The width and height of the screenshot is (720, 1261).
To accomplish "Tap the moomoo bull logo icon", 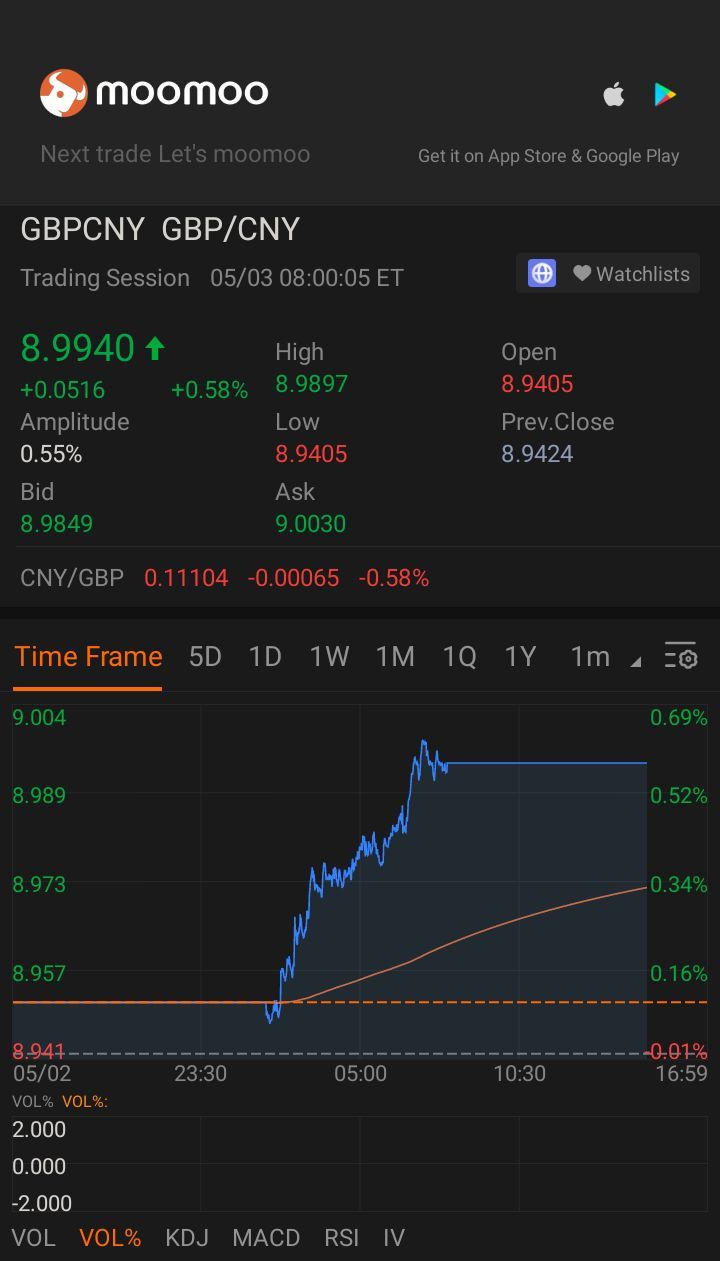I will coord(64,93).
